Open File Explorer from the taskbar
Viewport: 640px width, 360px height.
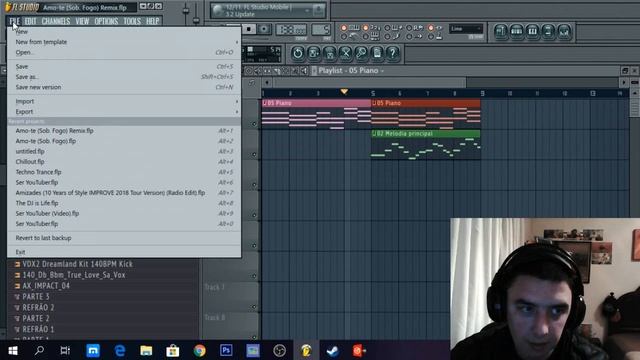146,350
